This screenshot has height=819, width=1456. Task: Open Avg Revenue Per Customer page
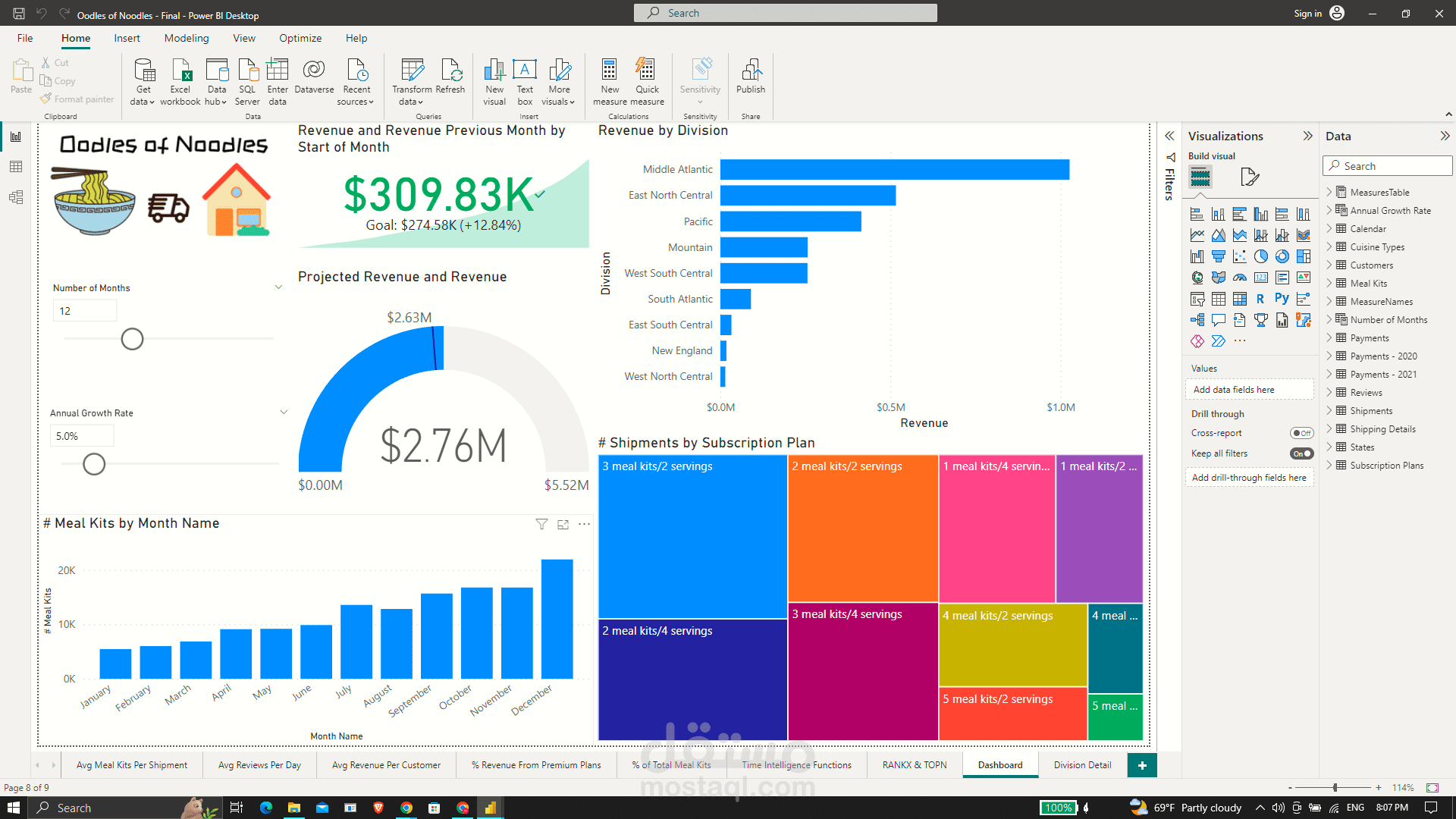coord(386,765)
